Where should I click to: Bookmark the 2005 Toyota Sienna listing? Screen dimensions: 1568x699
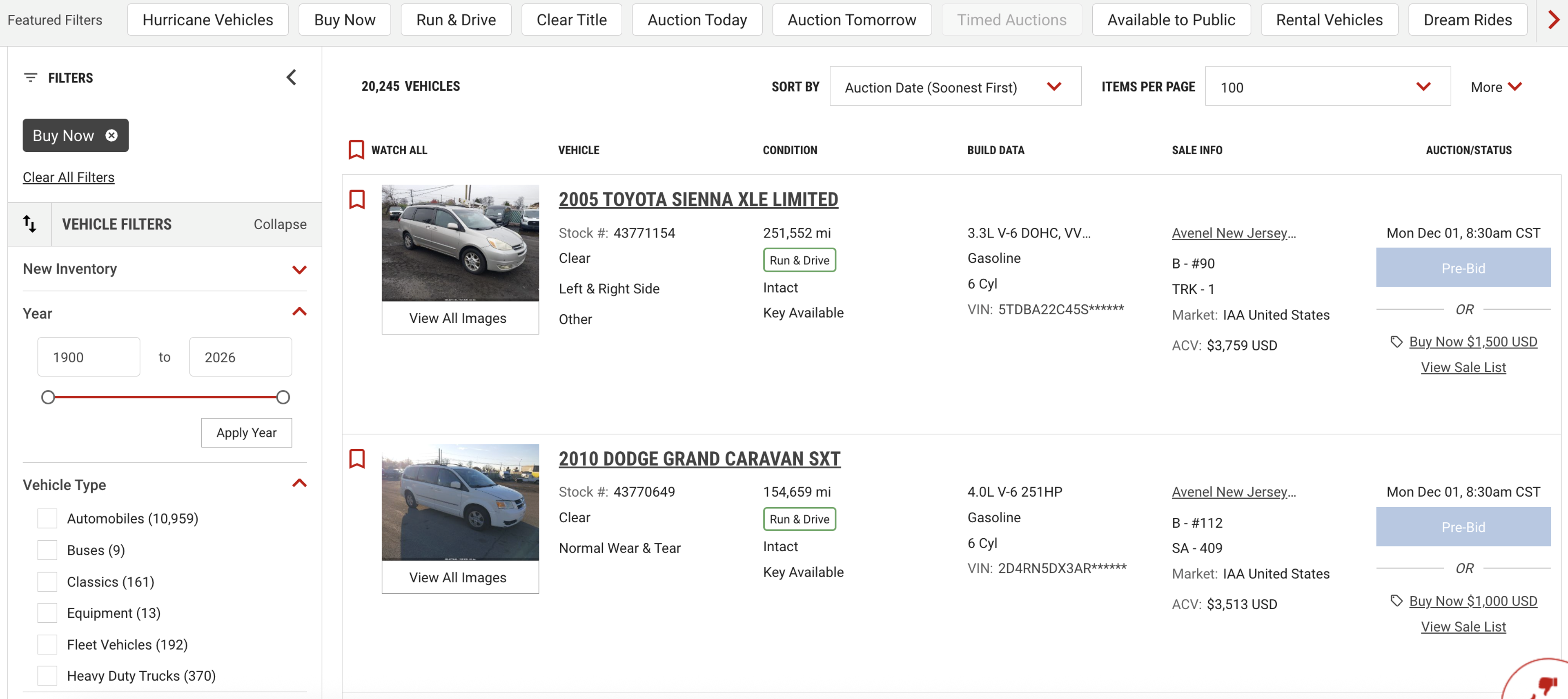pos(357,200)
